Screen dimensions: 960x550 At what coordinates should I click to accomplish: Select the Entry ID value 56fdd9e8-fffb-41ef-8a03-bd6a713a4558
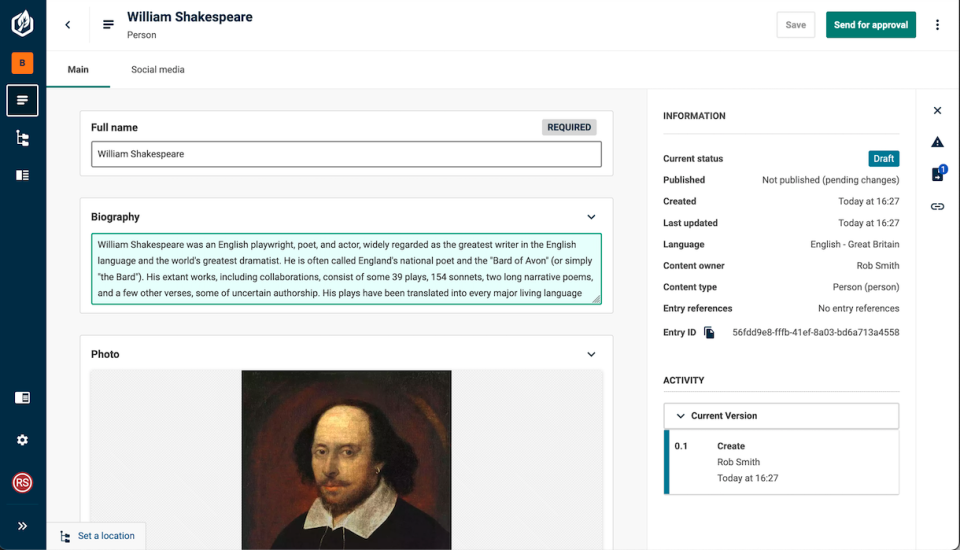click(816, 333)
